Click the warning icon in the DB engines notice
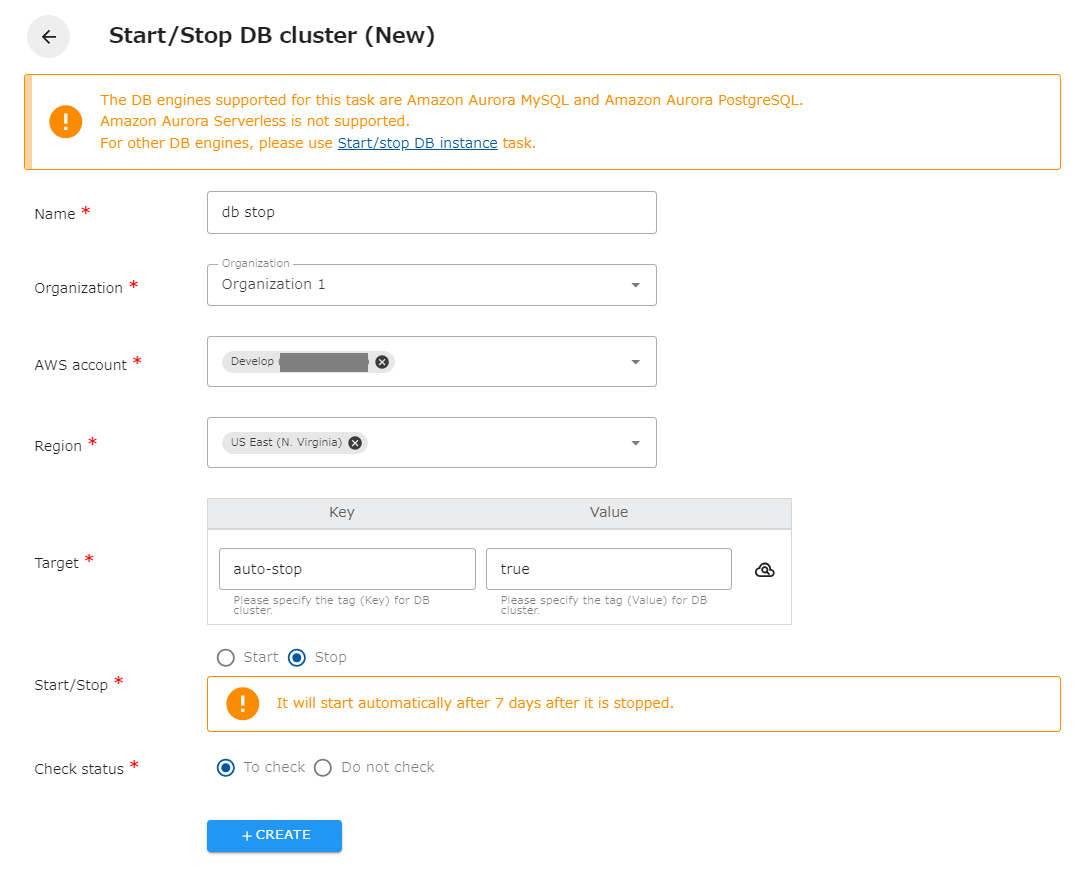 [x=64, y=121]
